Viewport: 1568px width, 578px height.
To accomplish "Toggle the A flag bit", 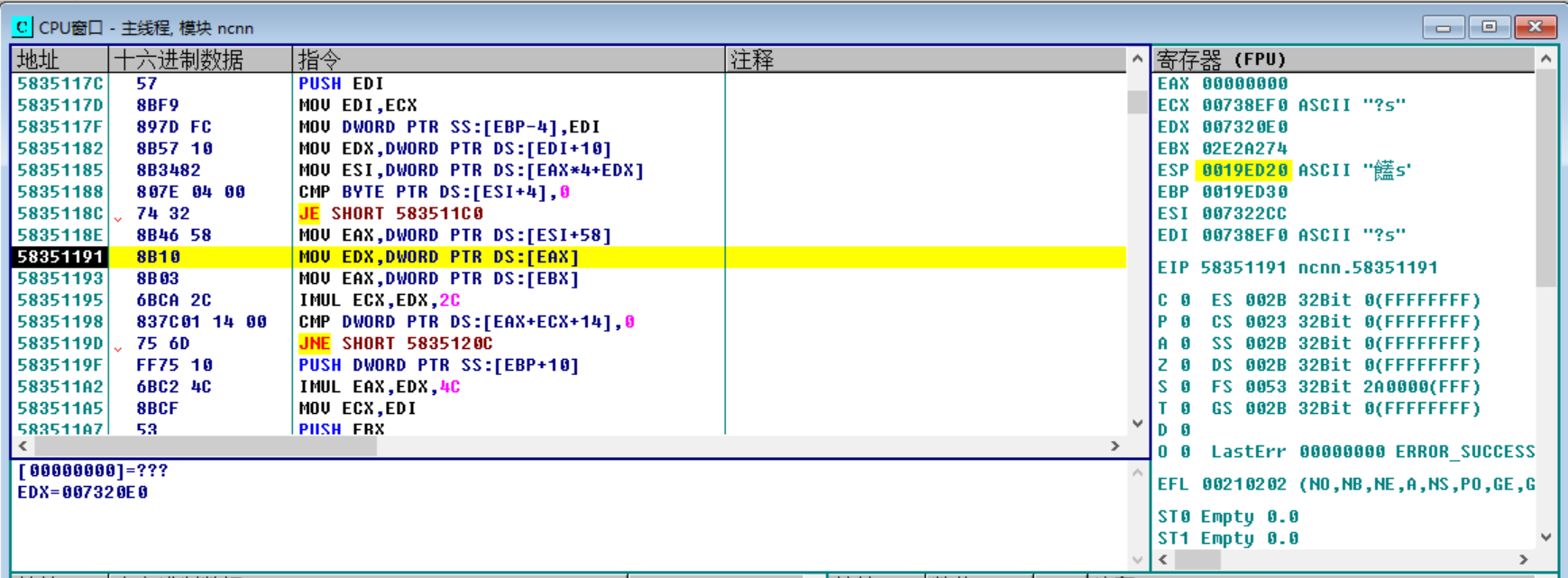I will coord(1186,344).
